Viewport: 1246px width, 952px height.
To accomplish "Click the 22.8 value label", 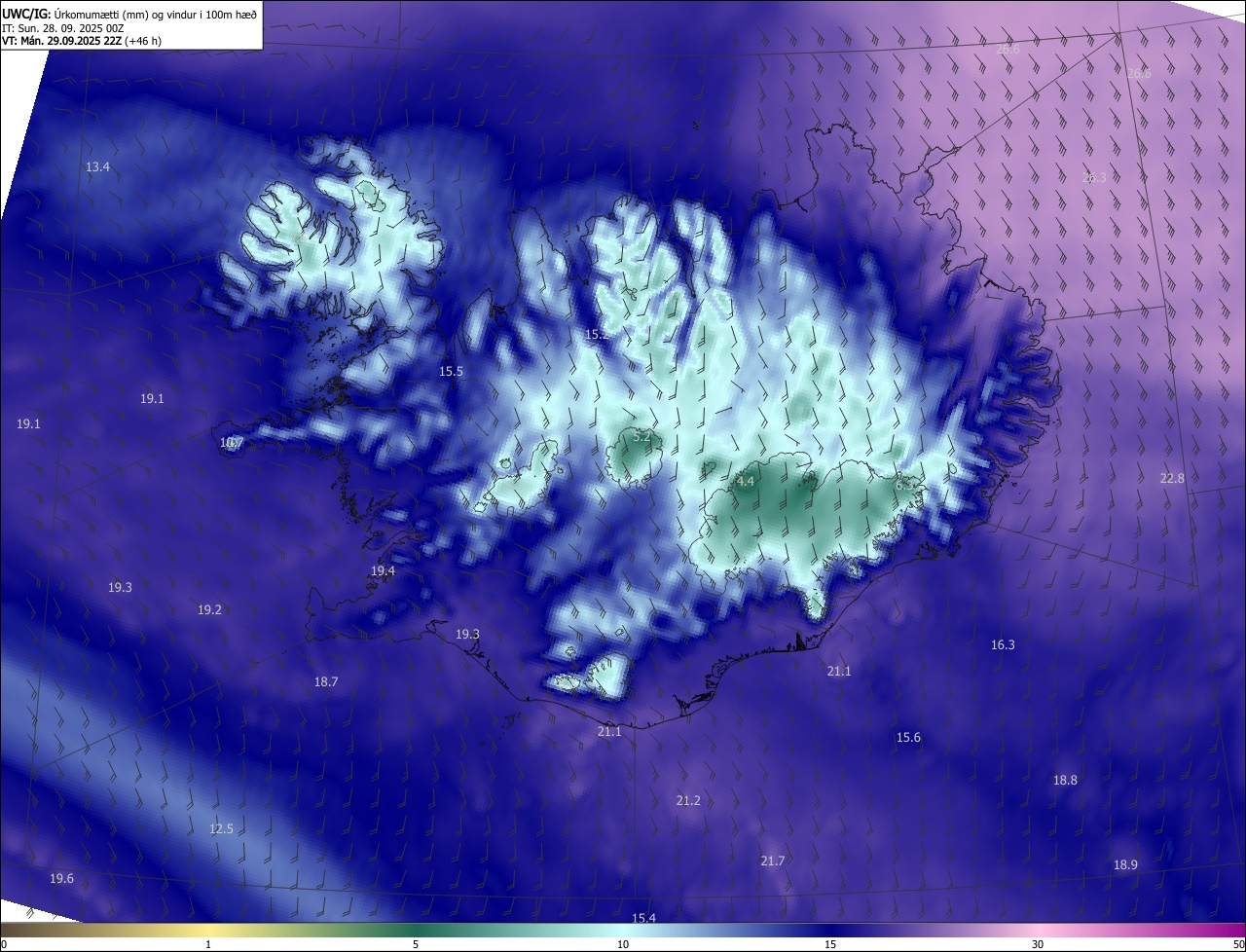I will 1172,478.
